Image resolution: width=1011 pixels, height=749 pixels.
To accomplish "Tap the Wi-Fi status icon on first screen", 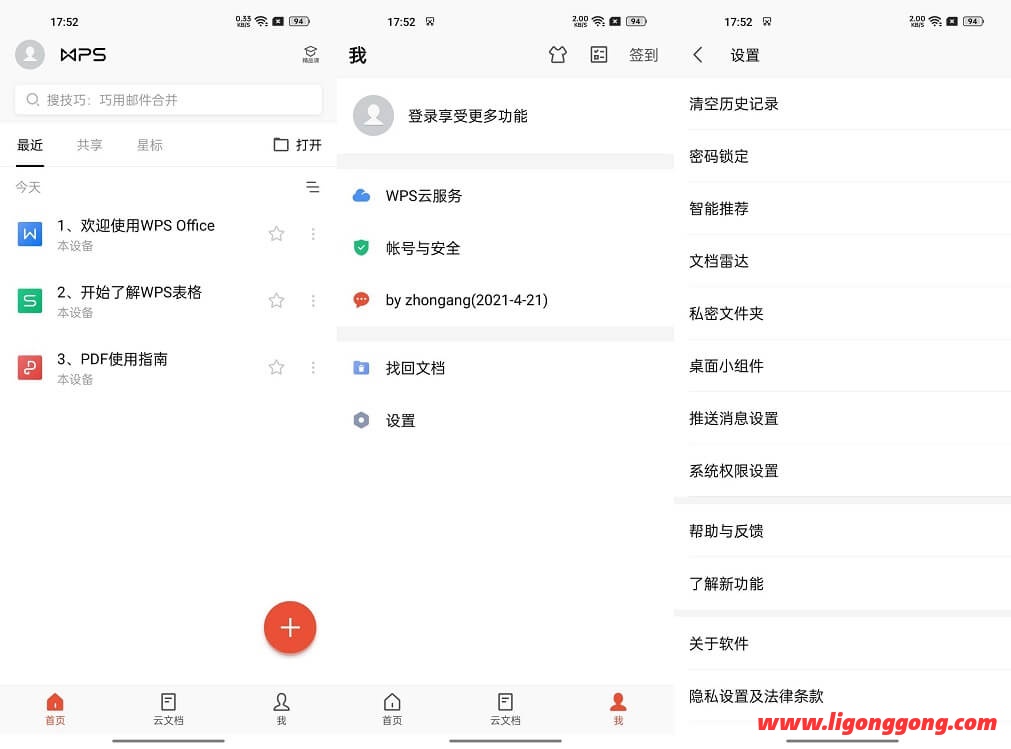I will pyautogui.click(x=261, y=21).
